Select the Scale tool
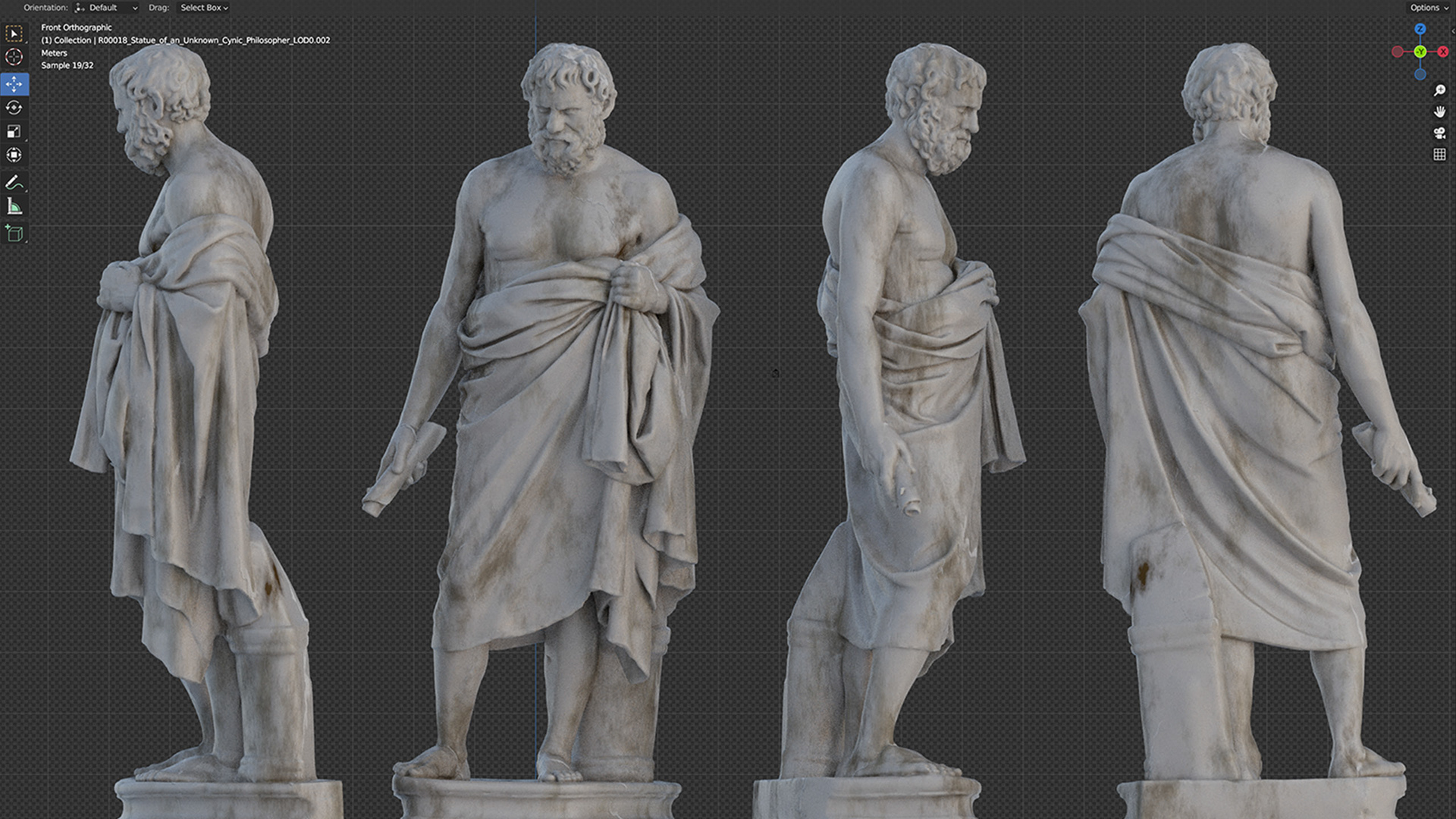Viewport: 1456px width, 819px height. pyautogui.click(x=14, y=131)
